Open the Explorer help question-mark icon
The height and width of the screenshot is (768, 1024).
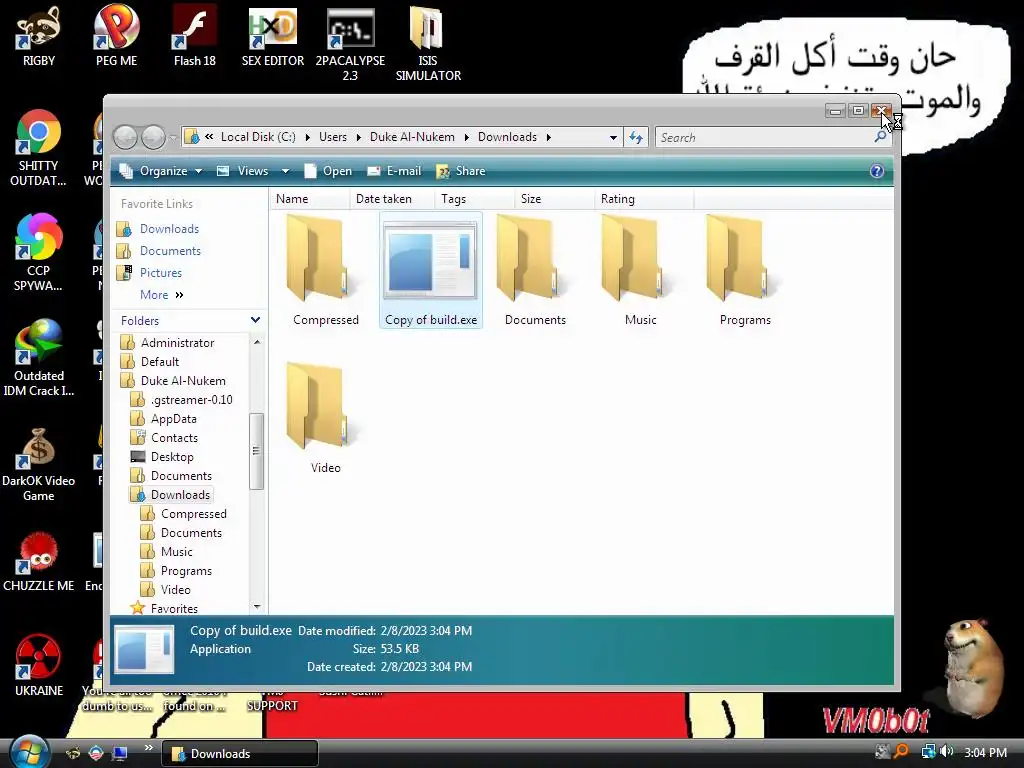tap(876, 171)
